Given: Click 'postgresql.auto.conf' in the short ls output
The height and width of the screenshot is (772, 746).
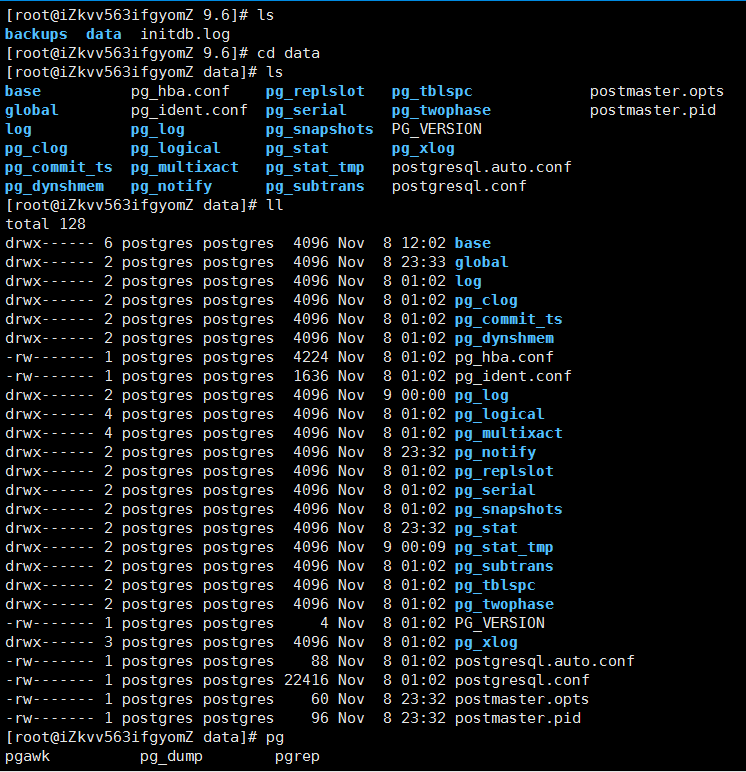Looking at the screenshot, I should click(x=482, y=167).
